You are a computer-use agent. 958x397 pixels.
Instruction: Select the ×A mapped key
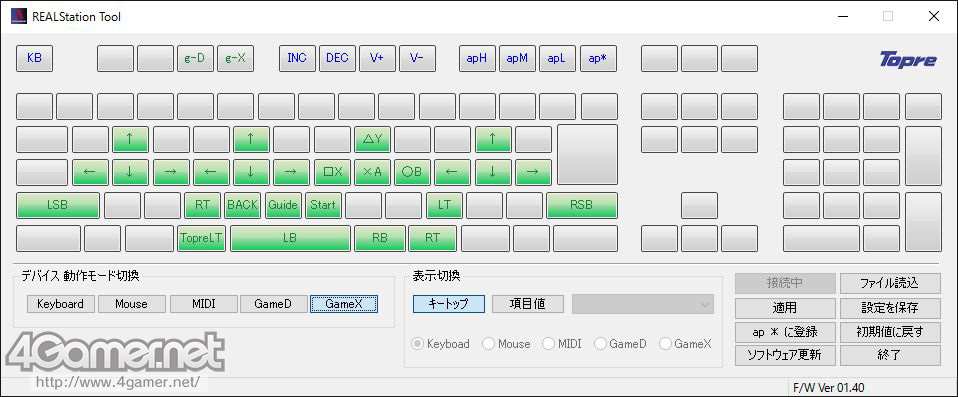coord(372,172)
